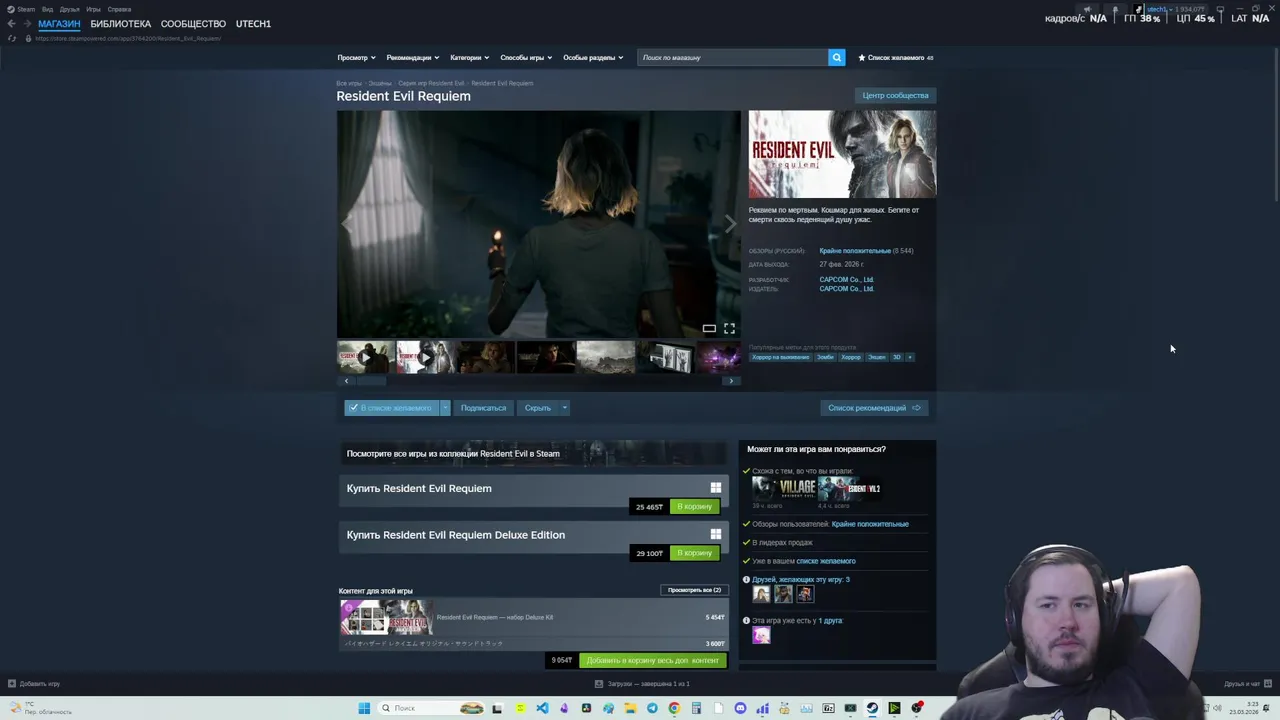Open Telegram from the taskbar
1280x720 pixels.
[x=652, y=708]
